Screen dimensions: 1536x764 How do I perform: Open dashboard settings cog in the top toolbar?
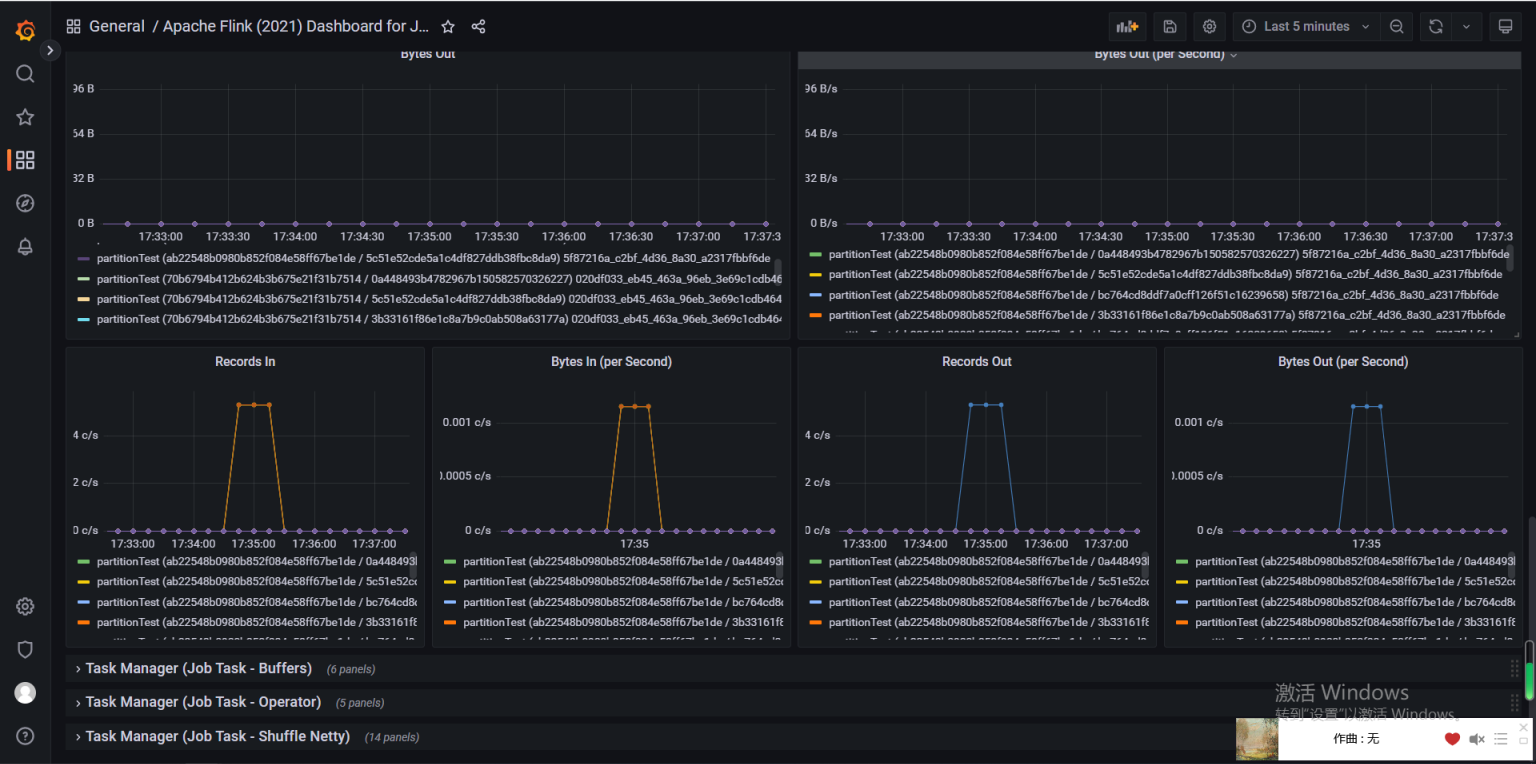point(1209,27)
